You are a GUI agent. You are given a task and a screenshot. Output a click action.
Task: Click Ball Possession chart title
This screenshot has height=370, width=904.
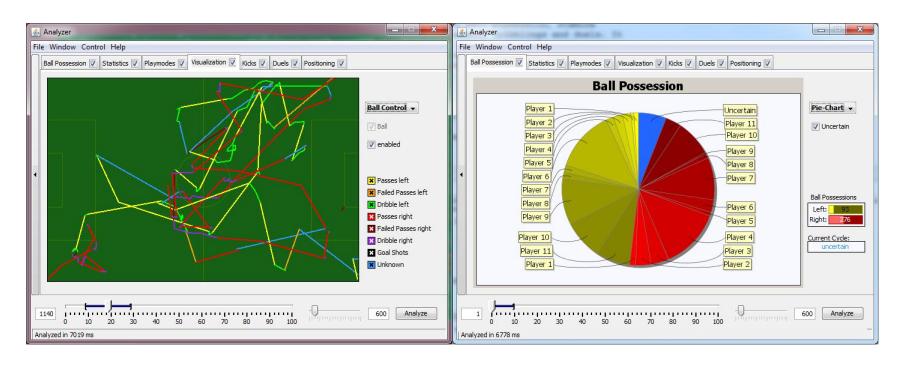coord(638,86)
